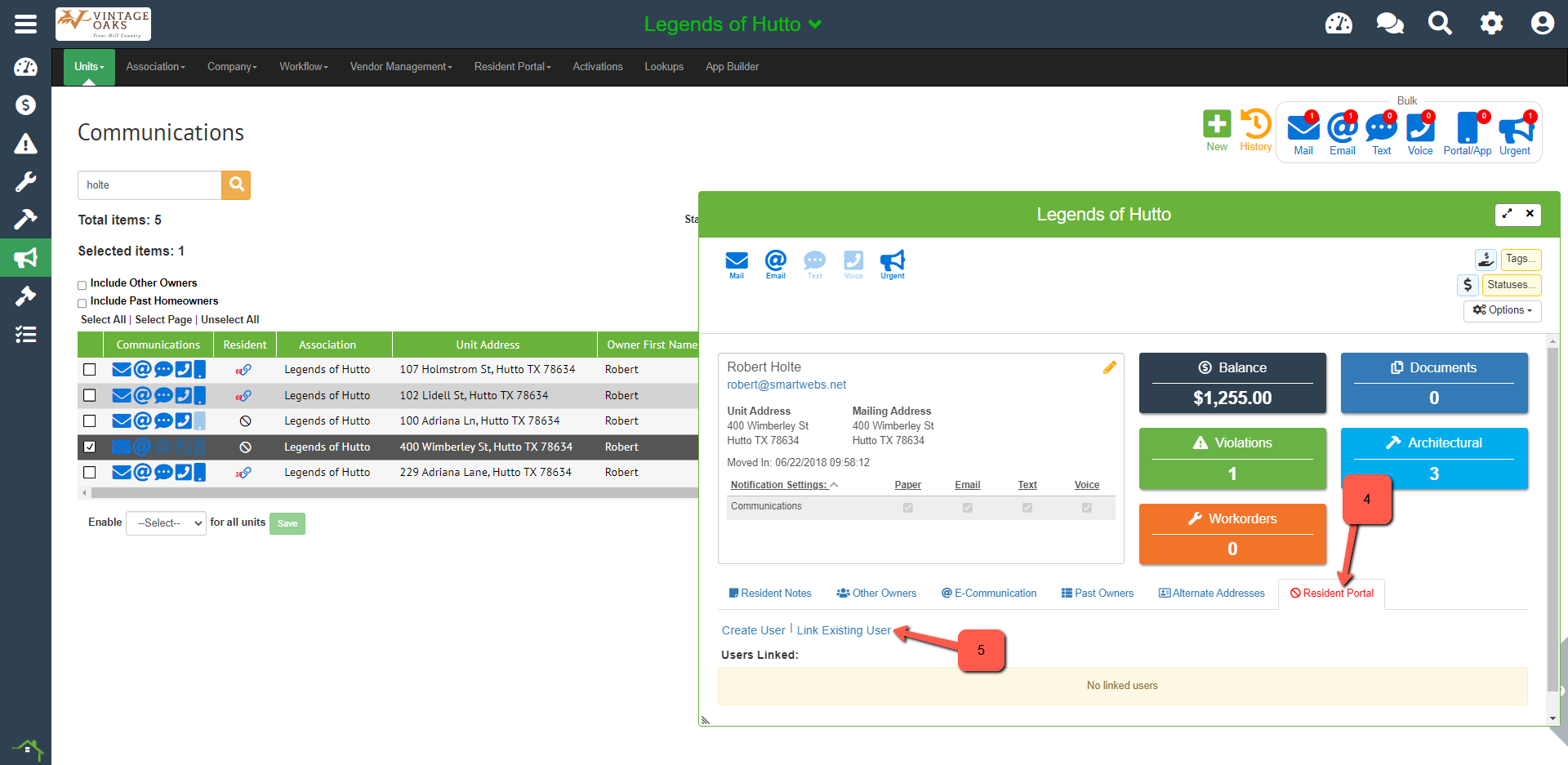Enable Include Past Homeowners checkbox
Screen dimensions: 1568x765
pos(82,303)
